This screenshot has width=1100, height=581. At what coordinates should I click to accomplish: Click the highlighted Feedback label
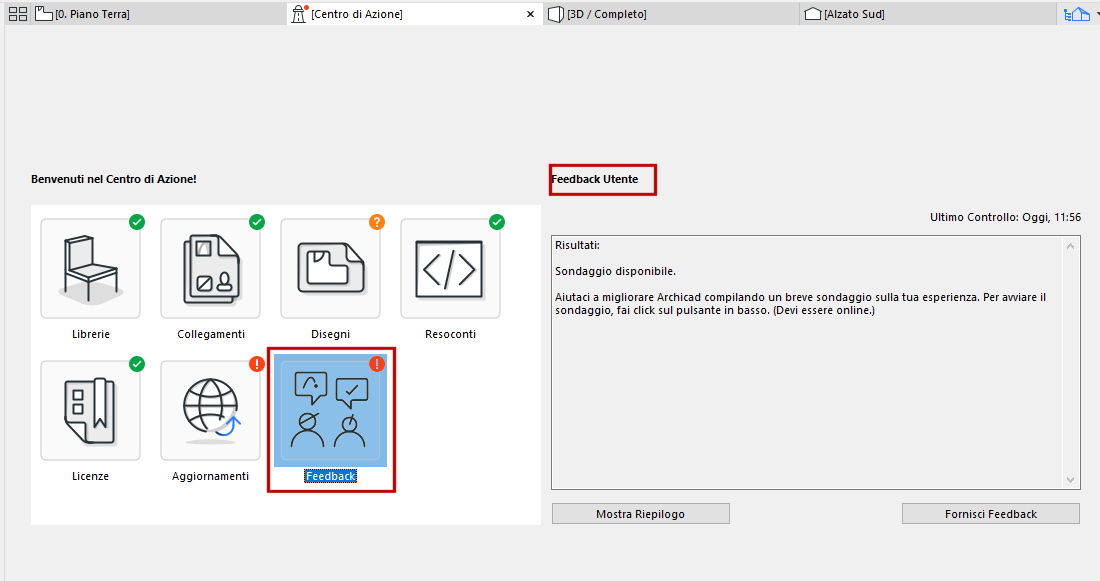pyautogui.click(x=330, y=476)
